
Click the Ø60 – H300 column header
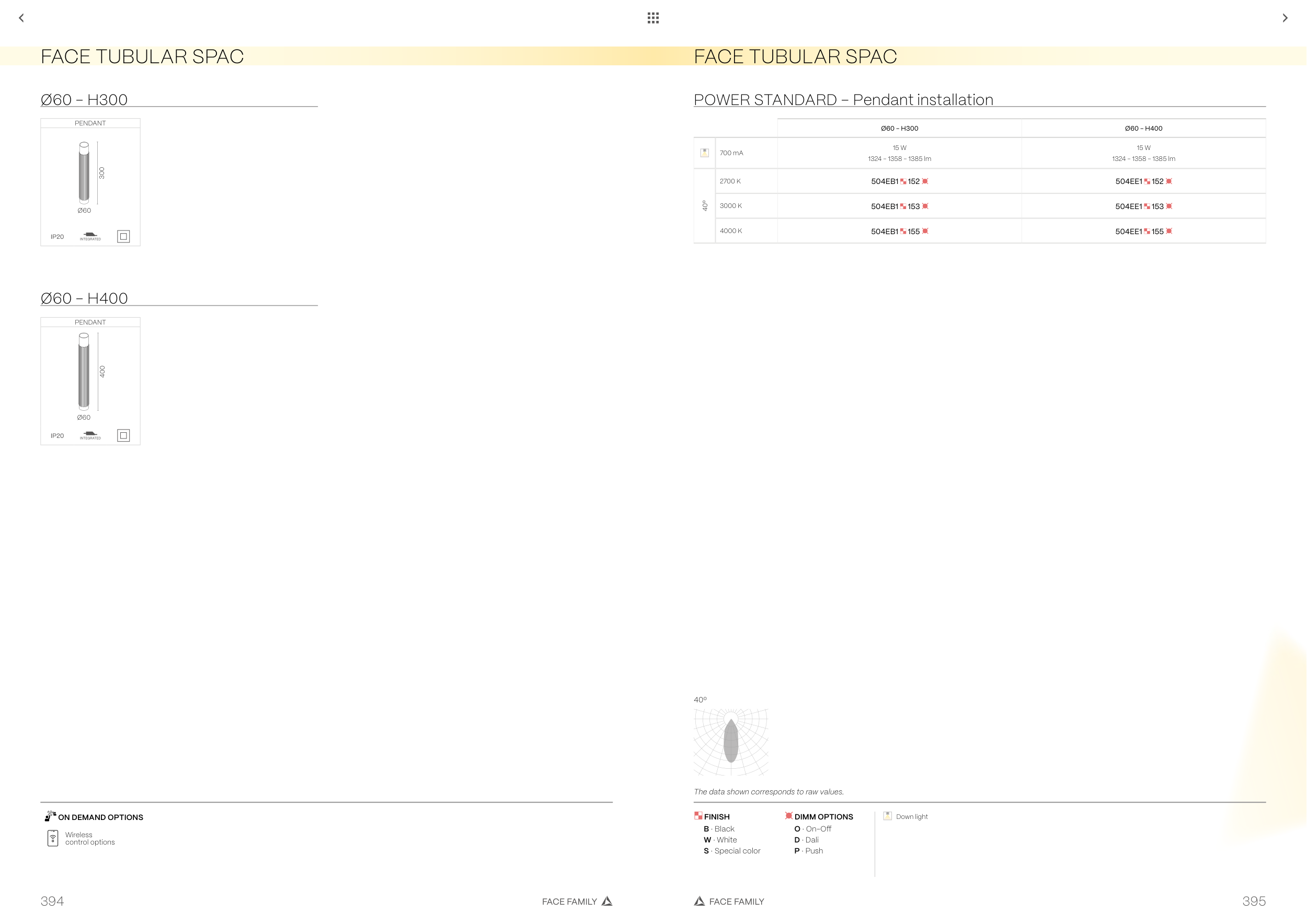click(899, 129)
